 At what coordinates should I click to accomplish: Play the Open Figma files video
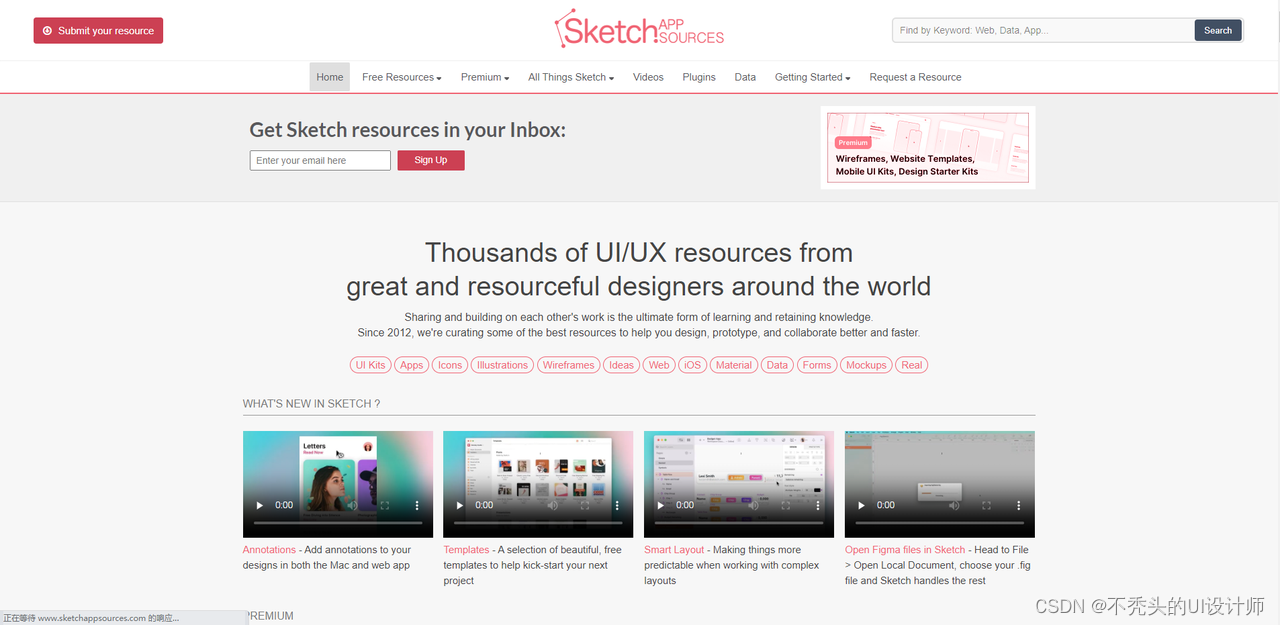click(x=862, y=505)
